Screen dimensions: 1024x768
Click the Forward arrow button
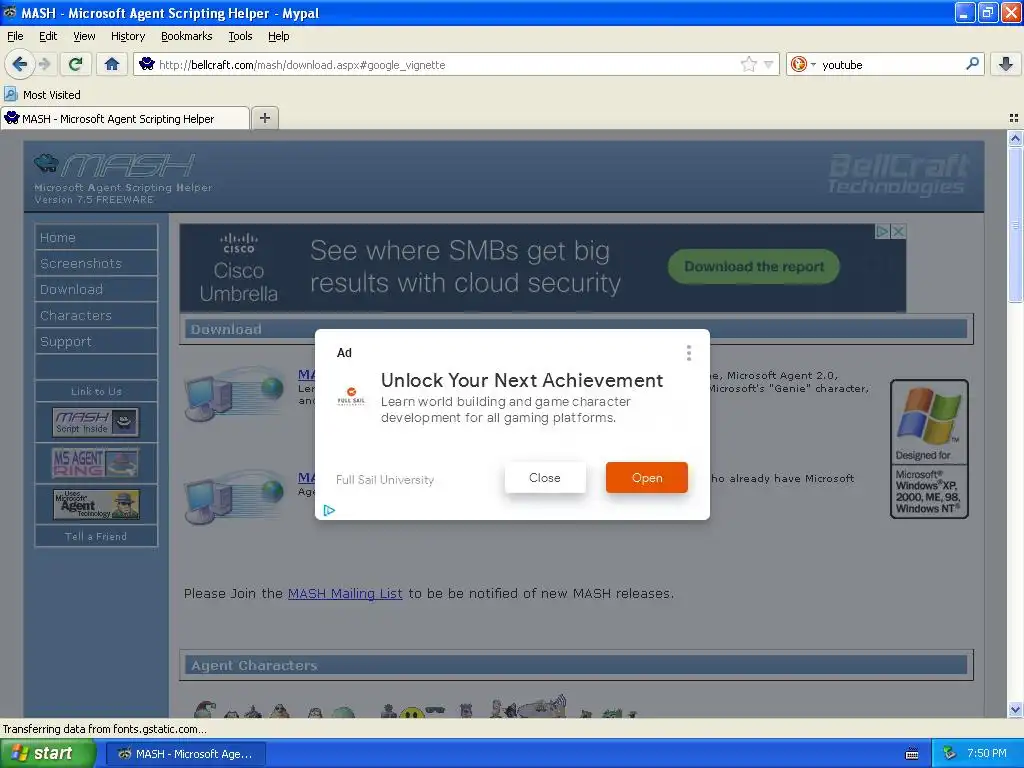click(44, 64)
